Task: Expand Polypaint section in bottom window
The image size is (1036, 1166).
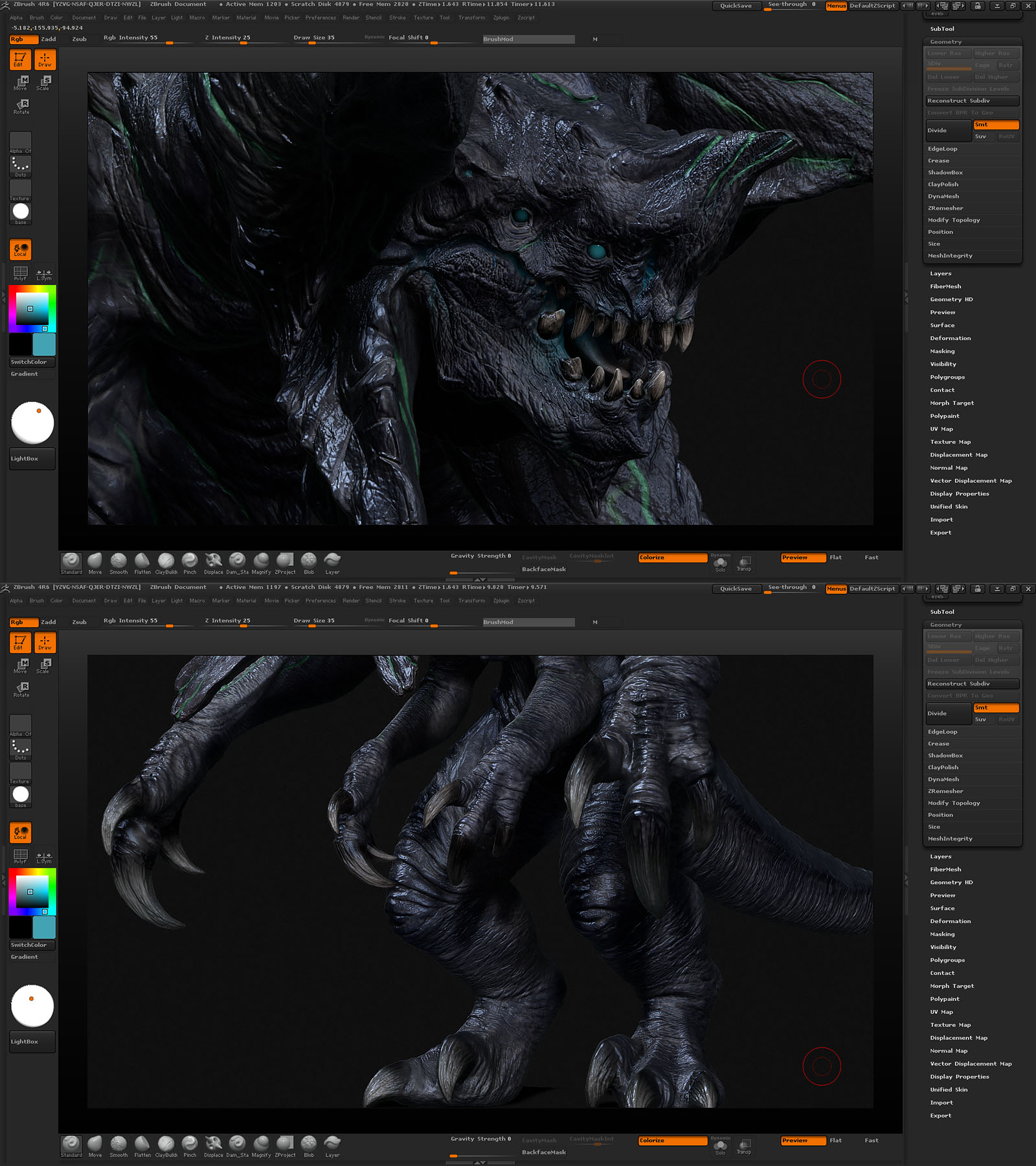Action: click(945, 999)
